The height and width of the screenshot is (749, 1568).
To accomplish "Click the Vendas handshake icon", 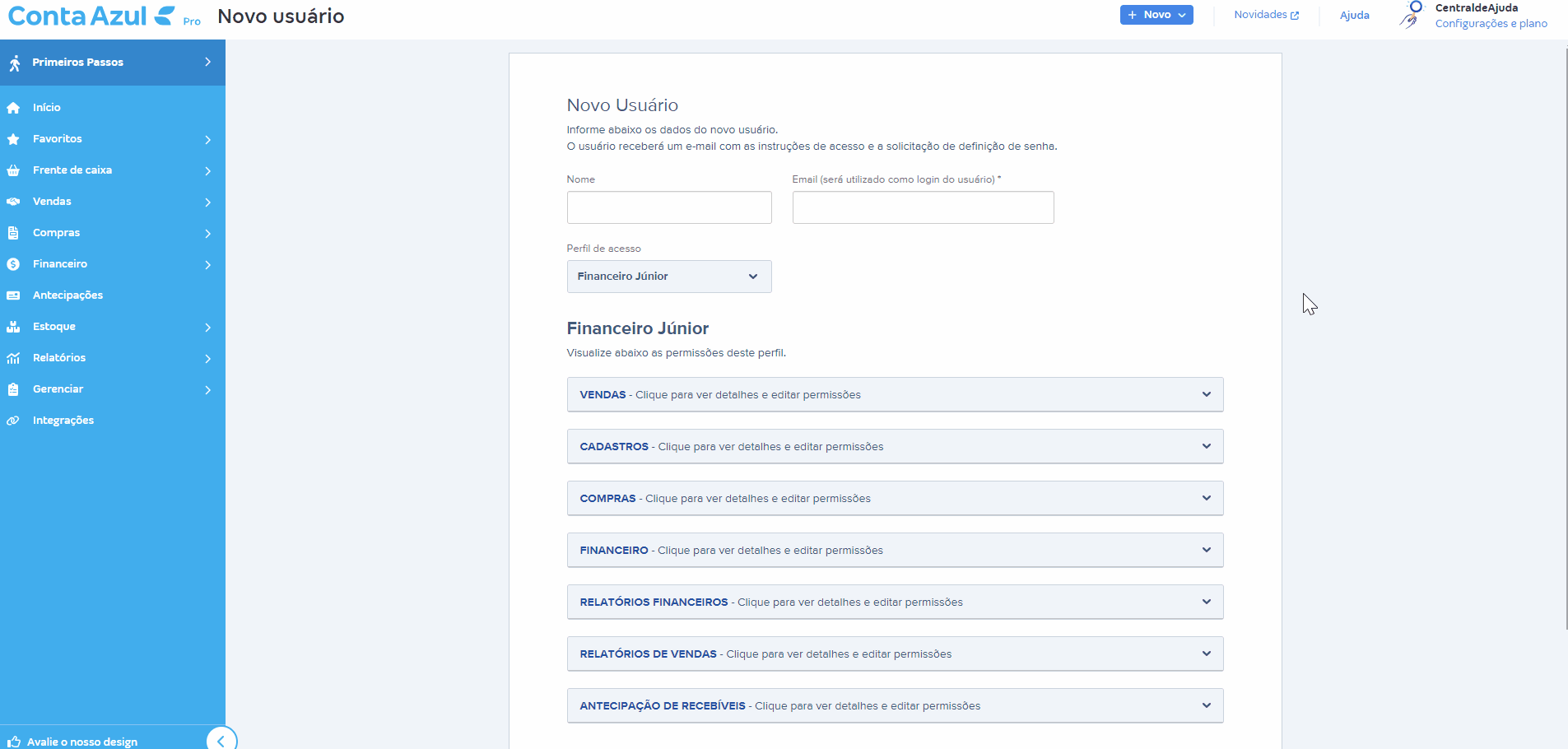I will click(x=13, y=202).
